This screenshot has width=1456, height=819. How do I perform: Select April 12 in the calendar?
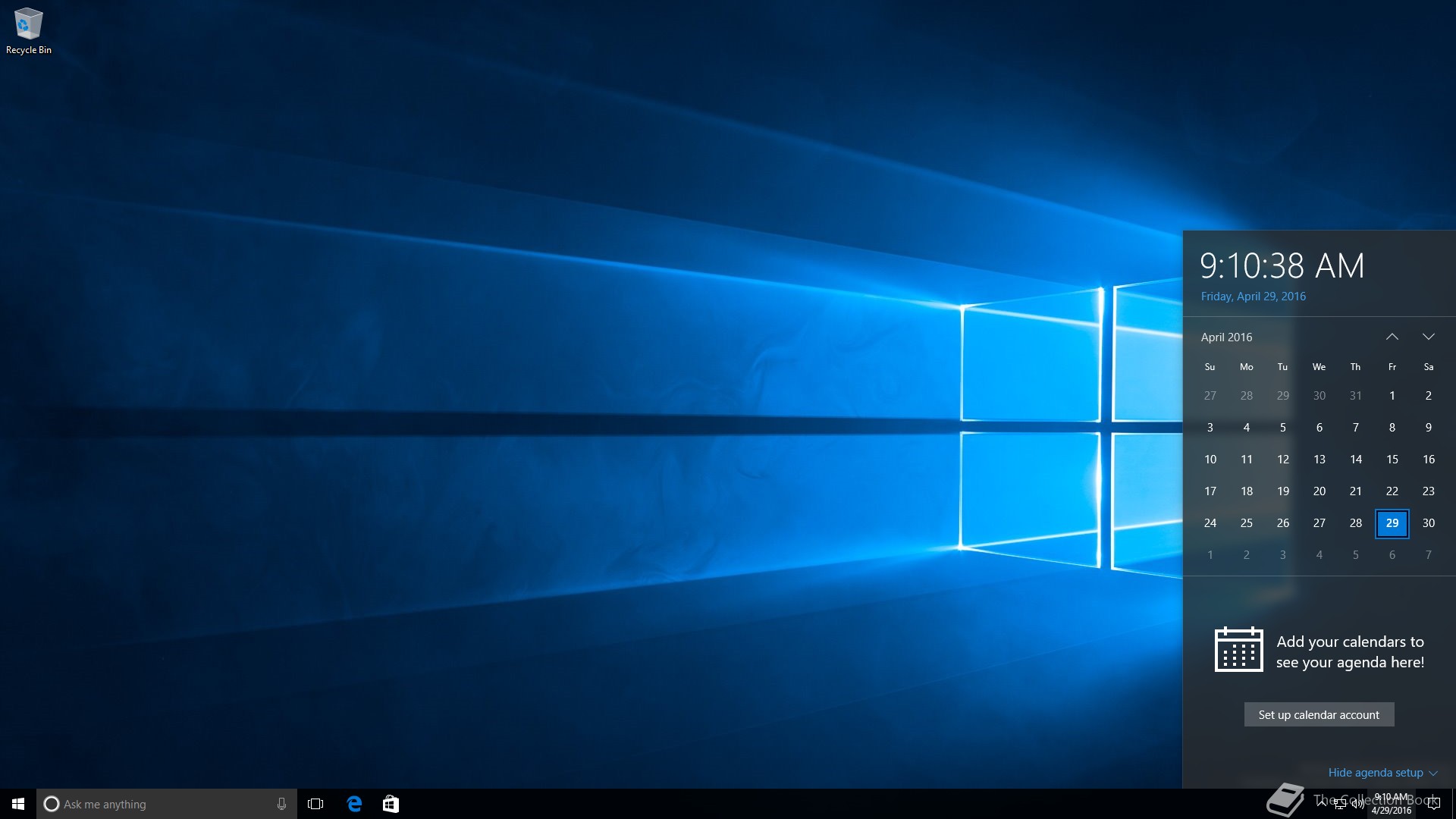(x=1283, y=460)
